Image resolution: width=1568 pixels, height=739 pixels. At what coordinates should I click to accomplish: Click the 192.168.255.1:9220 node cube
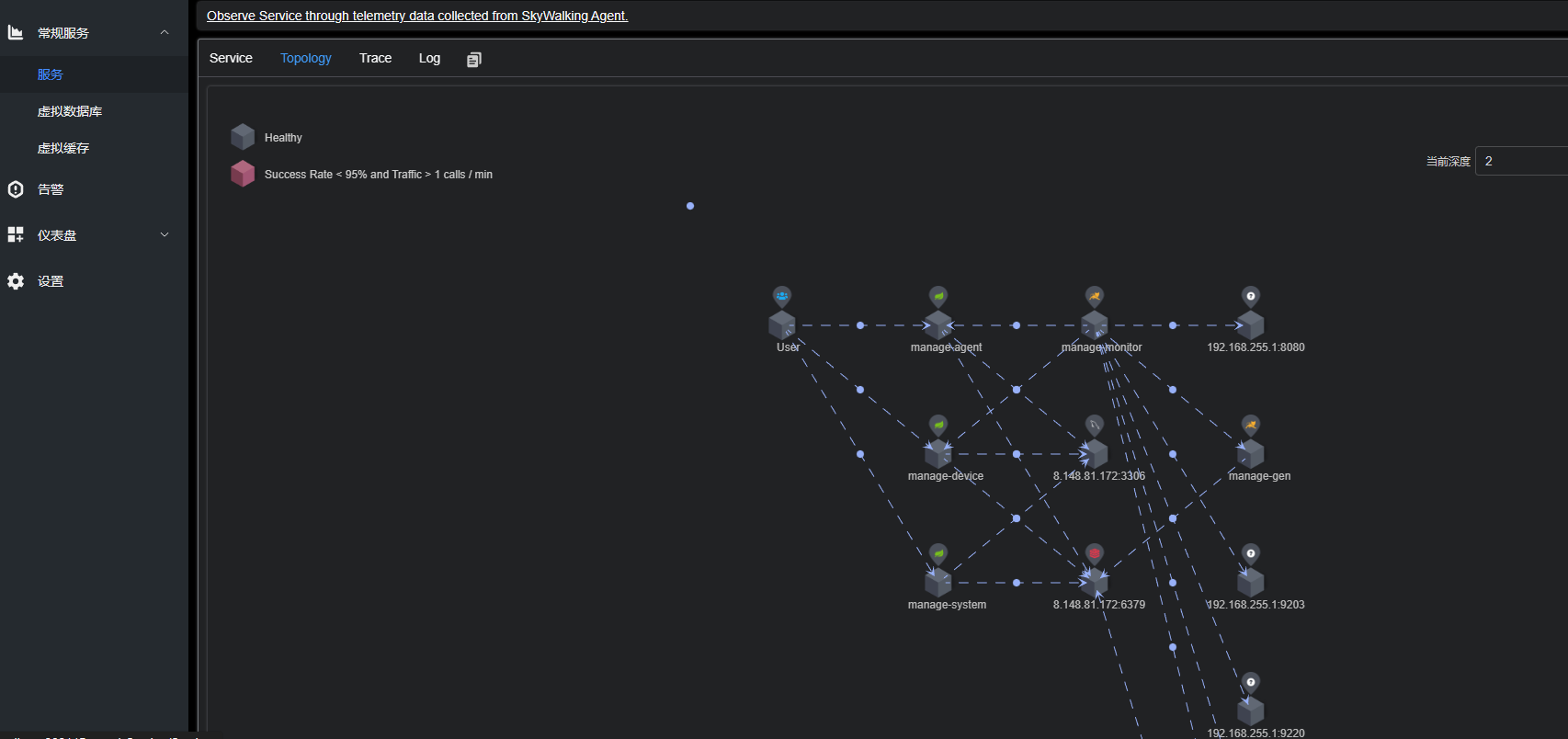[1251, 711]
